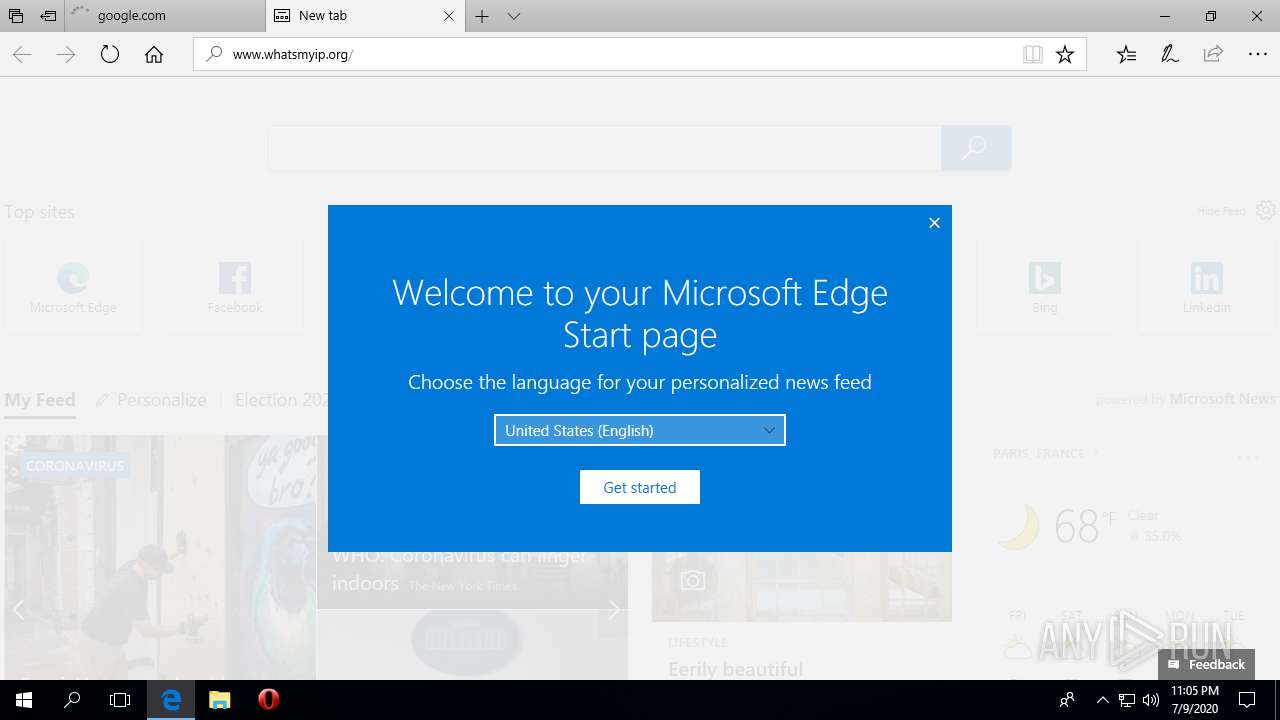Go to the home page icon

154,55
